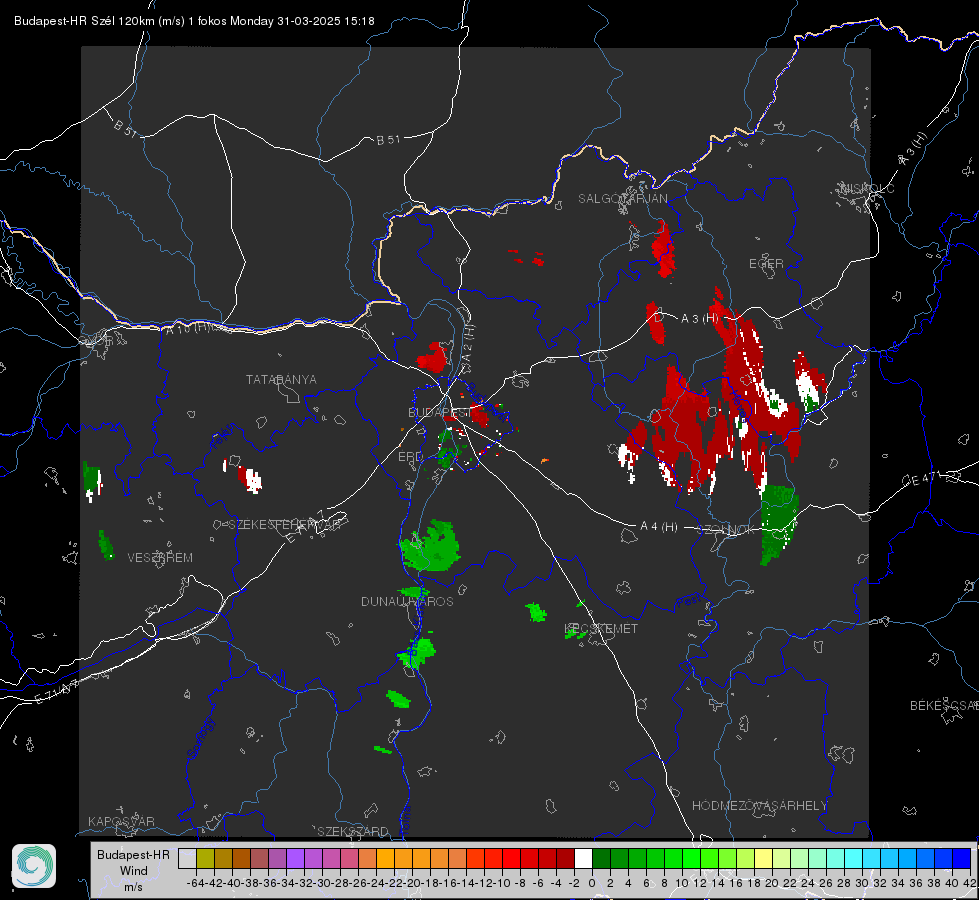This screenshot has height=900, width=979.
Task: Click the 'Budapest-HR Wind m/s' legend title
Action: point(134,870)
